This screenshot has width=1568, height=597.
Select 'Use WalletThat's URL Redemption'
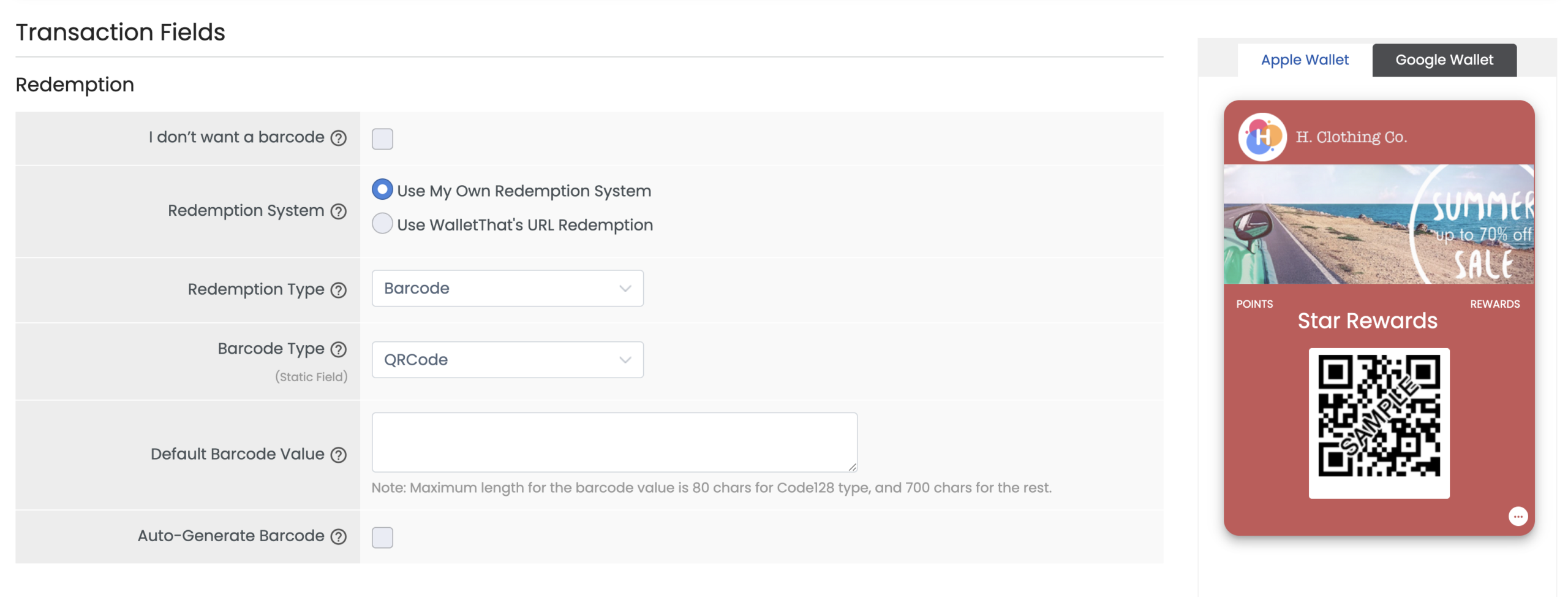coord(382,224)
